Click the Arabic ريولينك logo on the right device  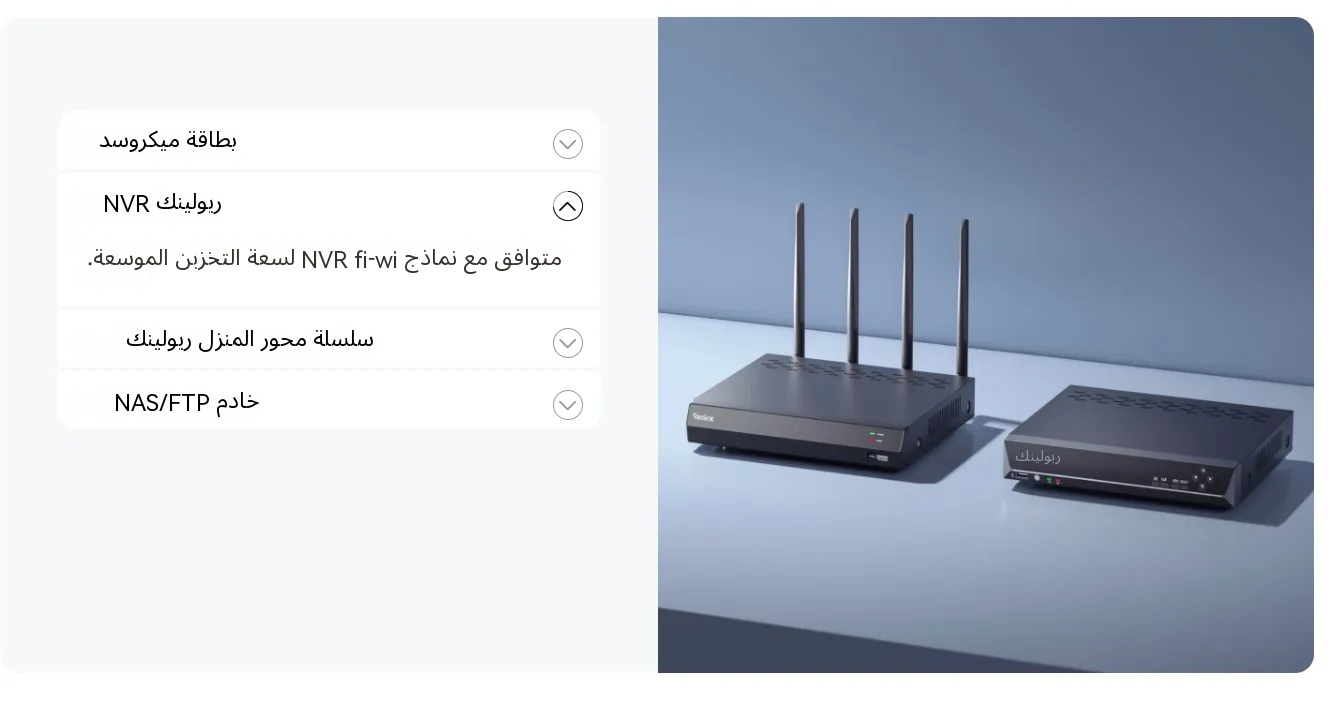[x=1038, y=456]
